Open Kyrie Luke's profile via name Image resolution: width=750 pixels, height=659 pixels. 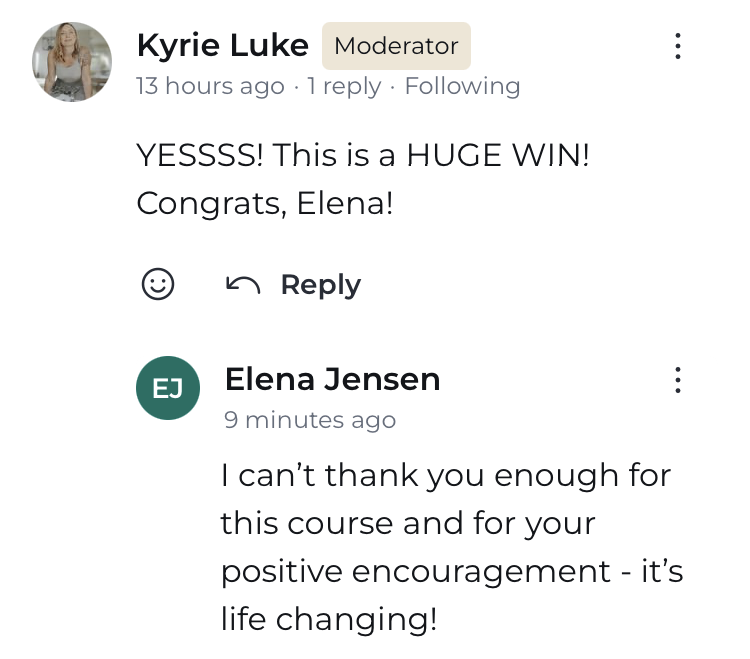222,45
